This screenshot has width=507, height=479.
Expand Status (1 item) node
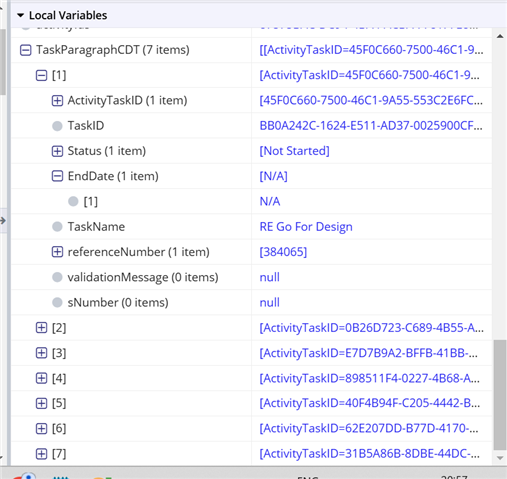pyautogui.click(x=57, y=151)
